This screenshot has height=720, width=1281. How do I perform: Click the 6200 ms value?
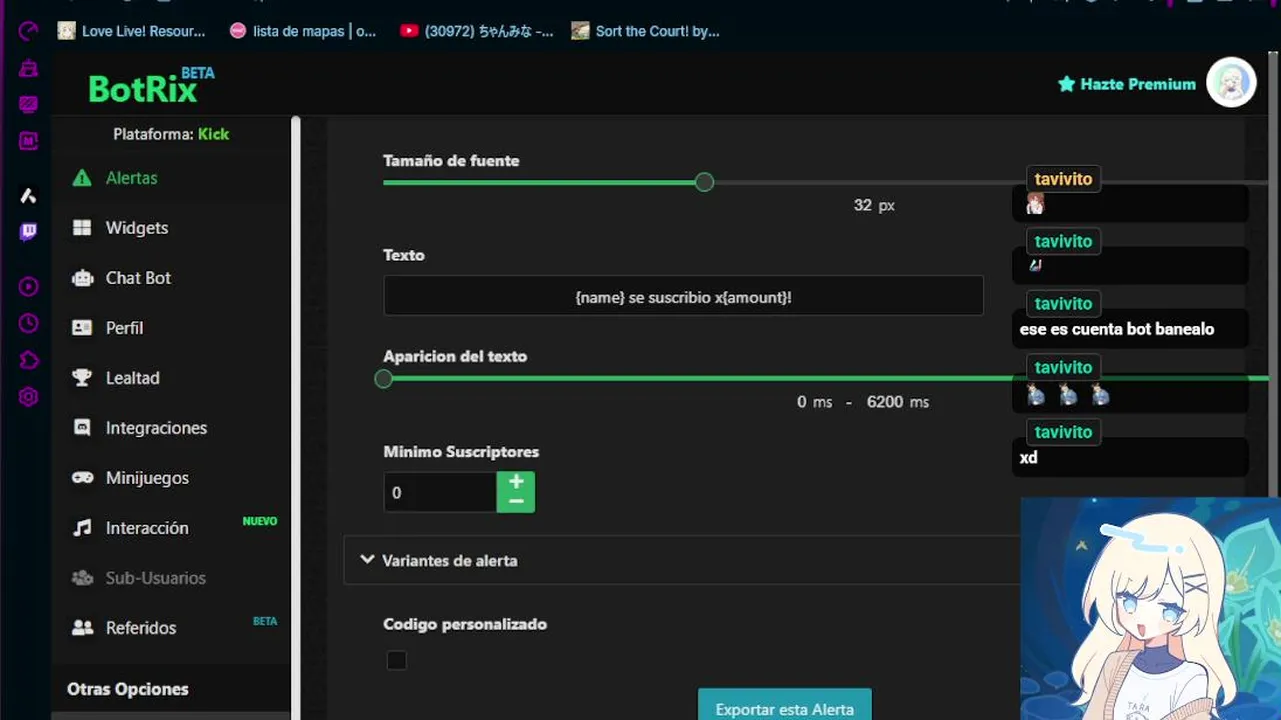coord(897,402)
